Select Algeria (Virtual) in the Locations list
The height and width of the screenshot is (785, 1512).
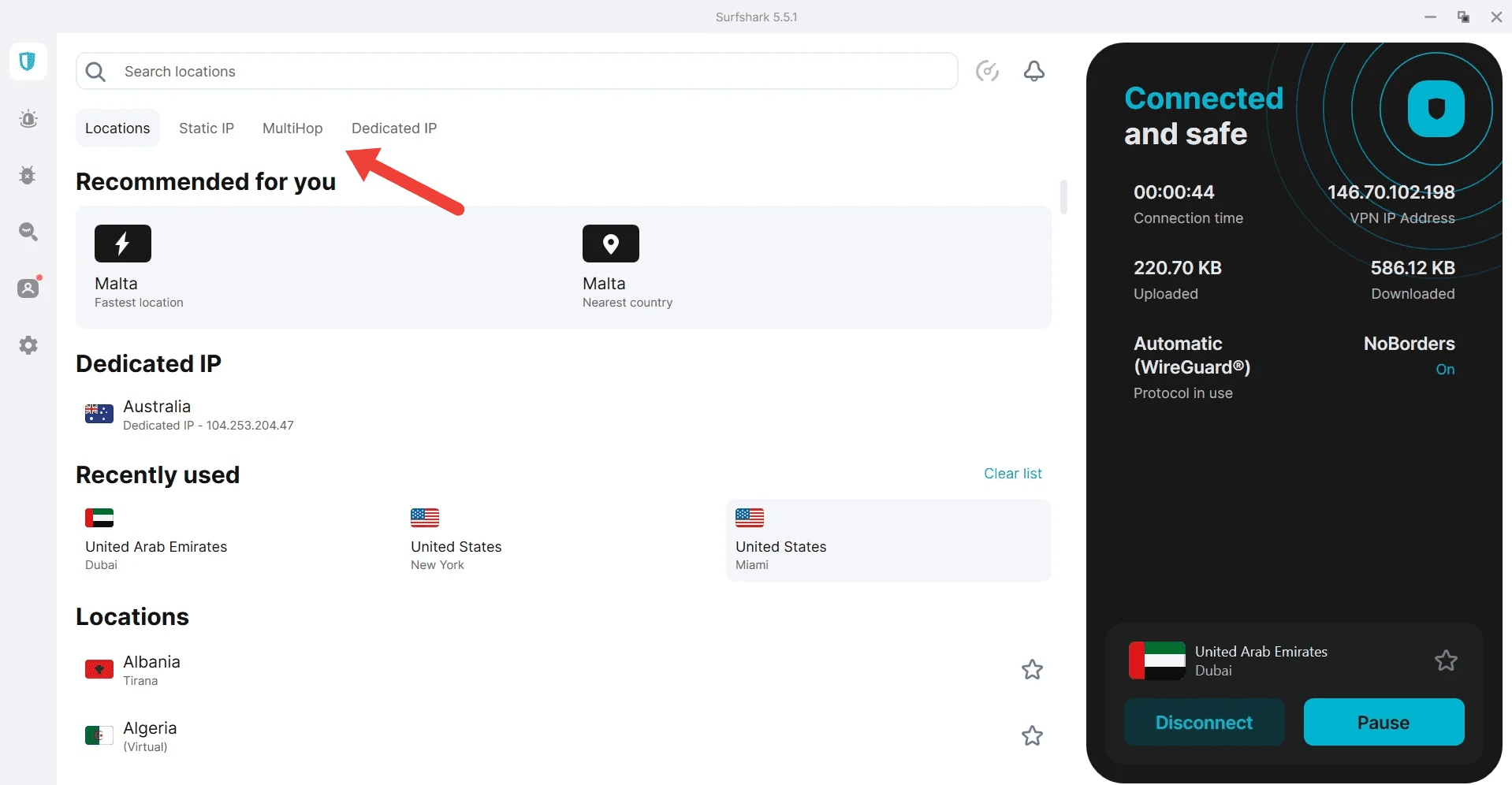pyautogui.click(x=564, y=736)
